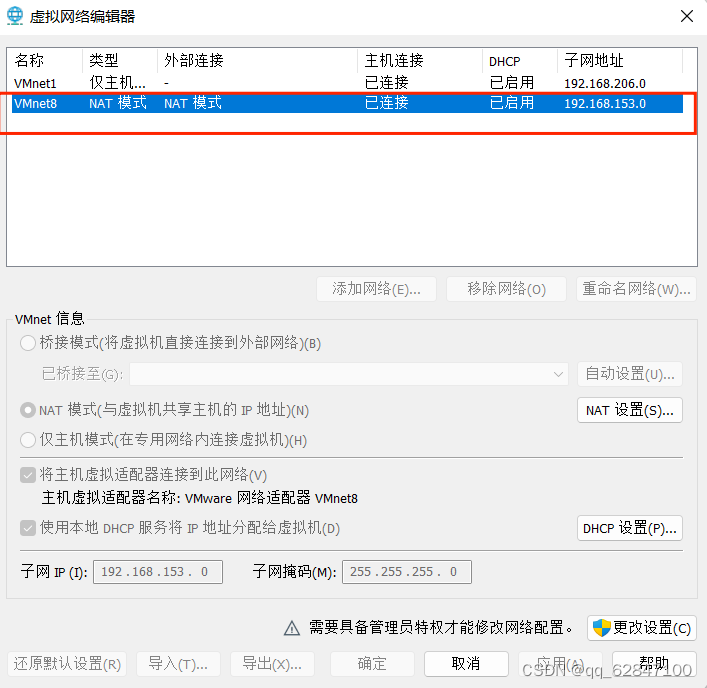Click the 外部连接 column header

pos(257,60)
